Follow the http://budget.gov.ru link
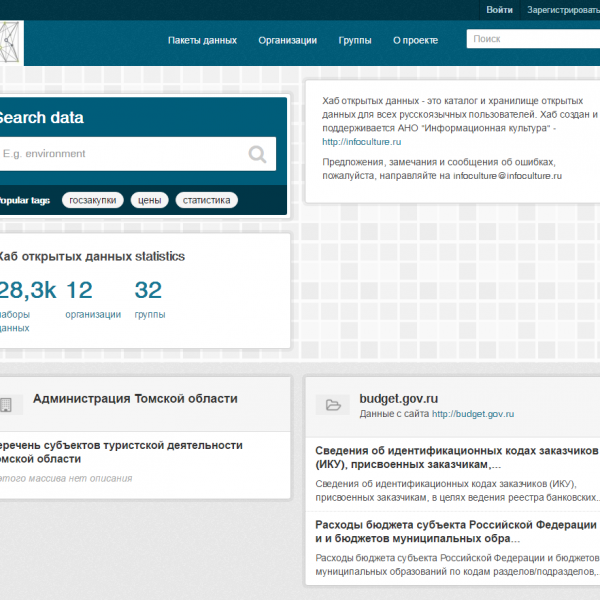Image resolution: width=600 pixels, height=600 pixels. 473,414
